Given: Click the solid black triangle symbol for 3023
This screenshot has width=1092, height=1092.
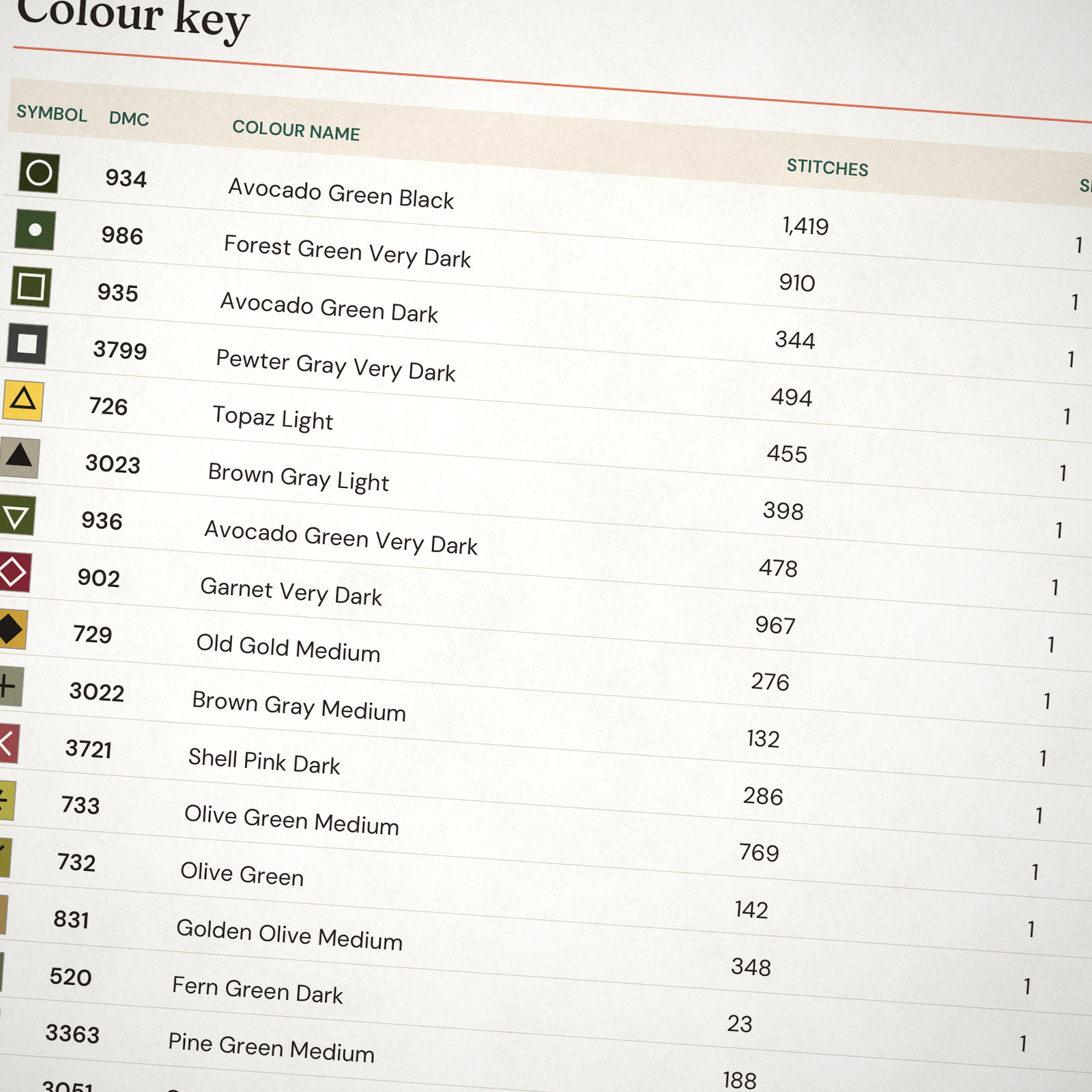Looking at the screenshot, I should 19,457.
